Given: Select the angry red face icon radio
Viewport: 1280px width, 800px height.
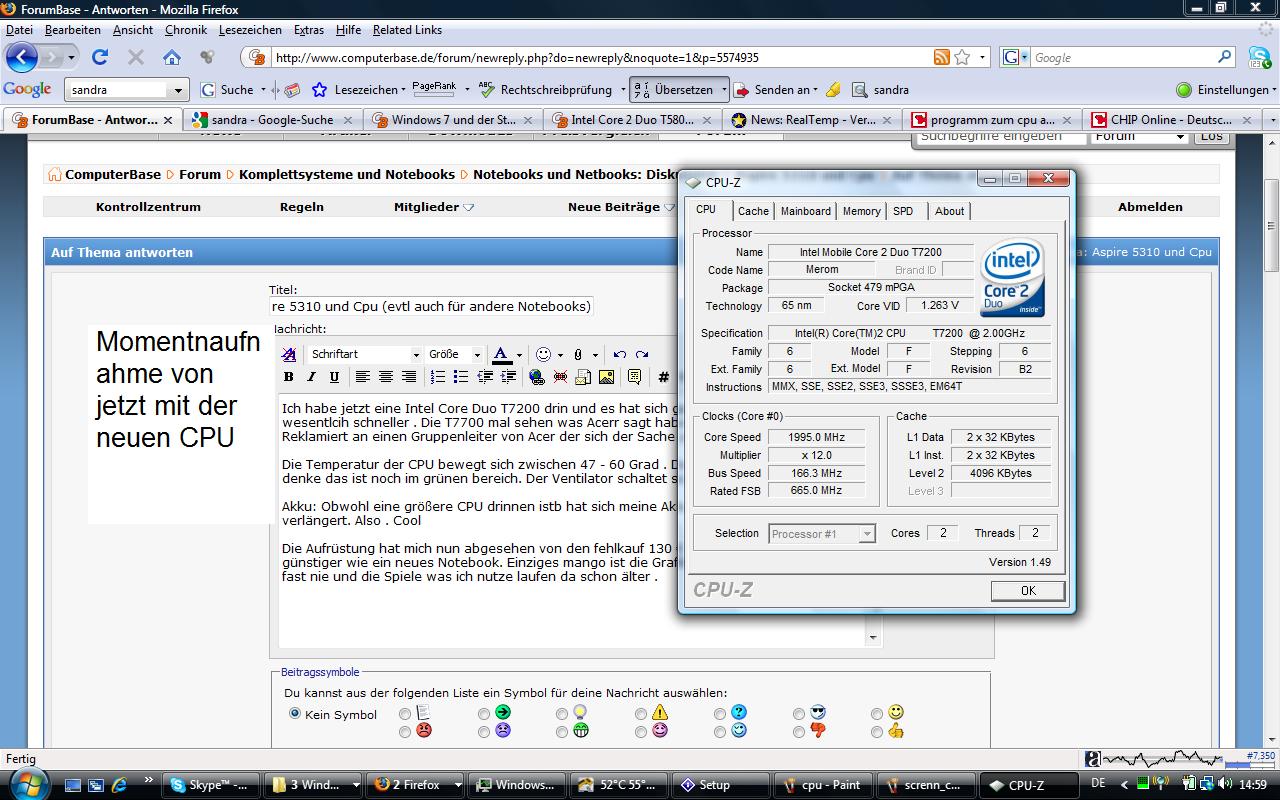Looking at the screenshot, I should click(x=405, y=732).
